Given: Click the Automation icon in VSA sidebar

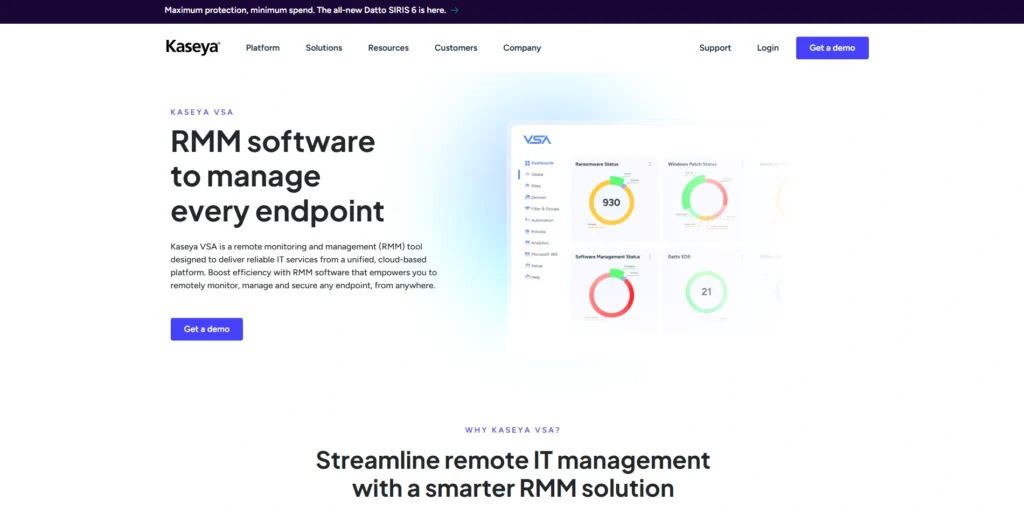Looking at the screenshot, I should (528, 220).
